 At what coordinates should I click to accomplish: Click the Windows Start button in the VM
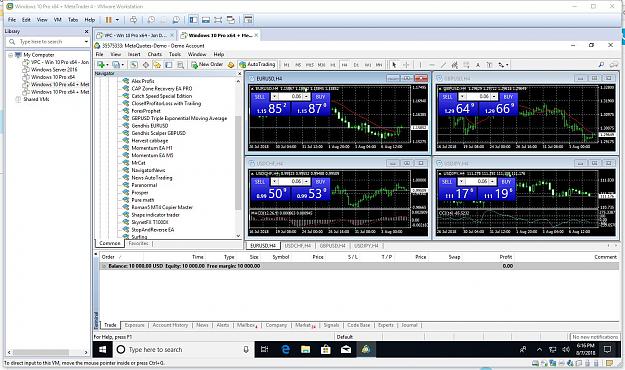[x=102, y=350]
